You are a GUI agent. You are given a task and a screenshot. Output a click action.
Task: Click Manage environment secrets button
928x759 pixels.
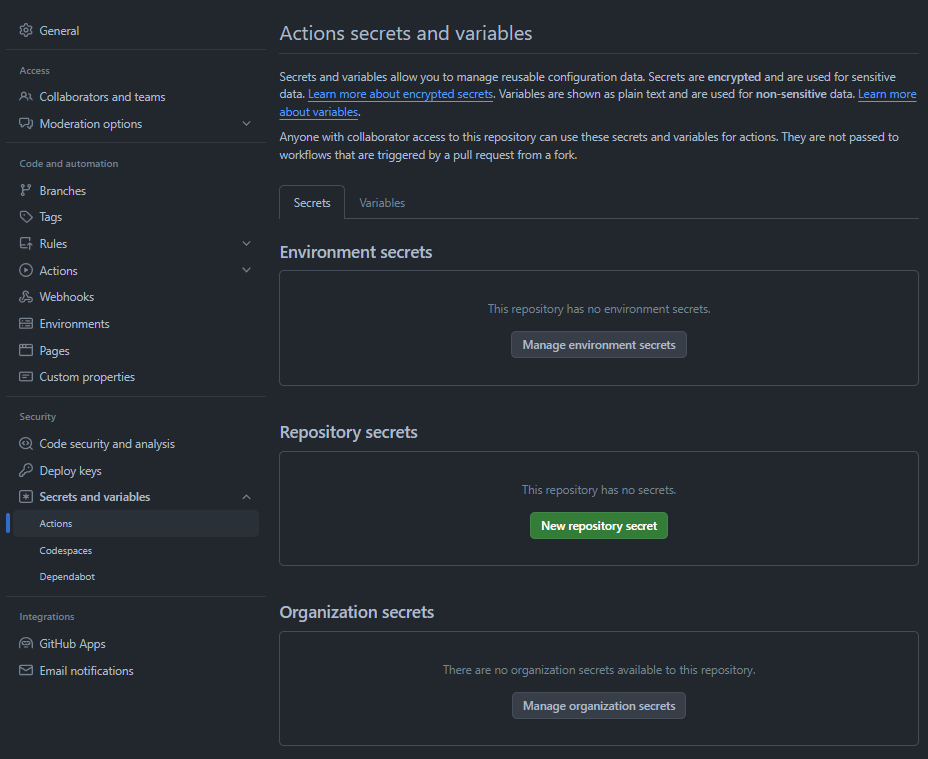click(x=599, y=345)
